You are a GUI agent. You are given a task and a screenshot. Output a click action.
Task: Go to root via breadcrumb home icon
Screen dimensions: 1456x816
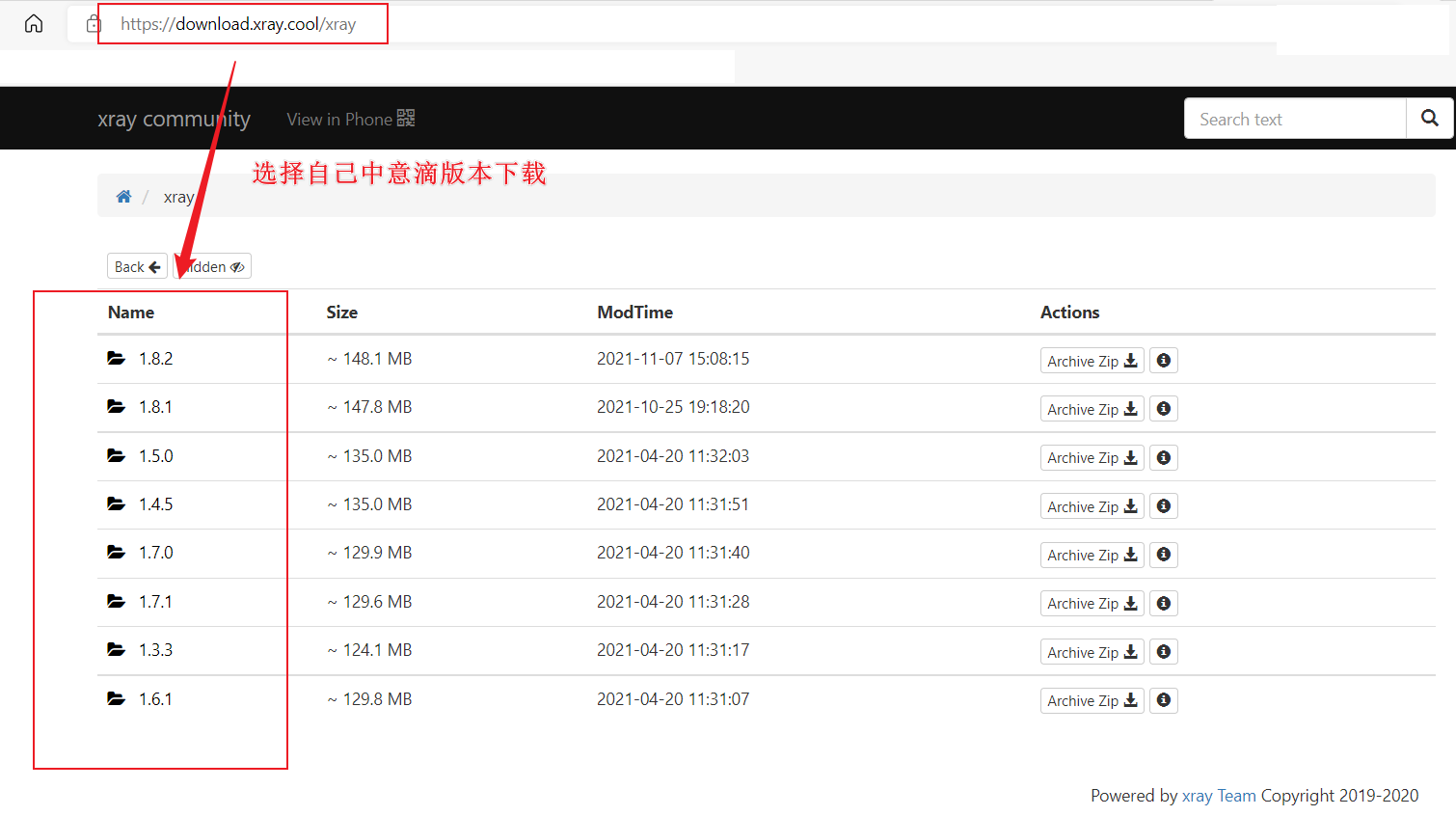123,197
